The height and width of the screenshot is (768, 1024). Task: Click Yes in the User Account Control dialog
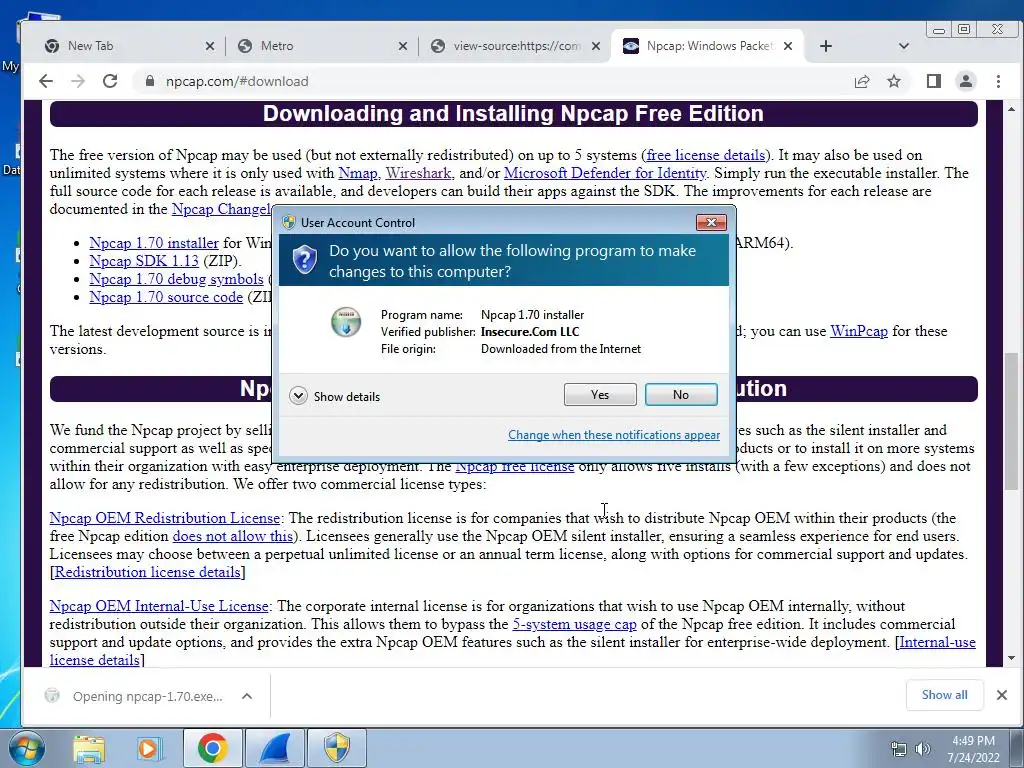(600, 394)
